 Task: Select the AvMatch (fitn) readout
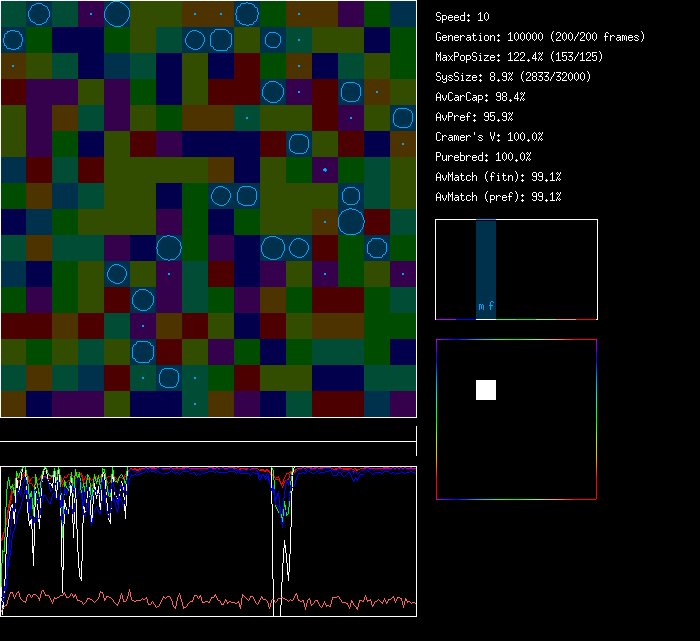coord(498,177)
